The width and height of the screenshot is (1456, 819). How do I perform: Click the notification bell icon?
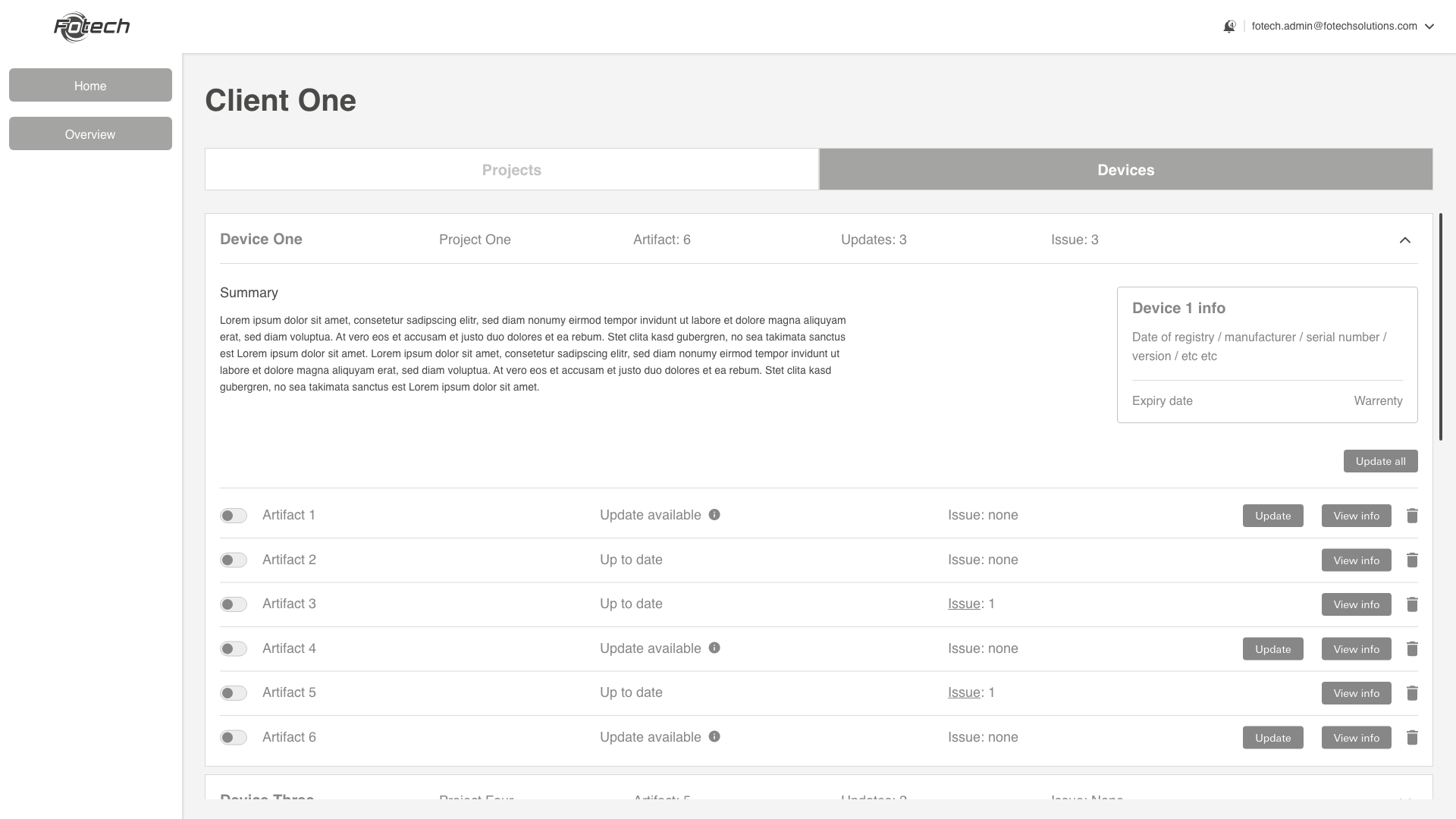click(x=1229, y=27)
